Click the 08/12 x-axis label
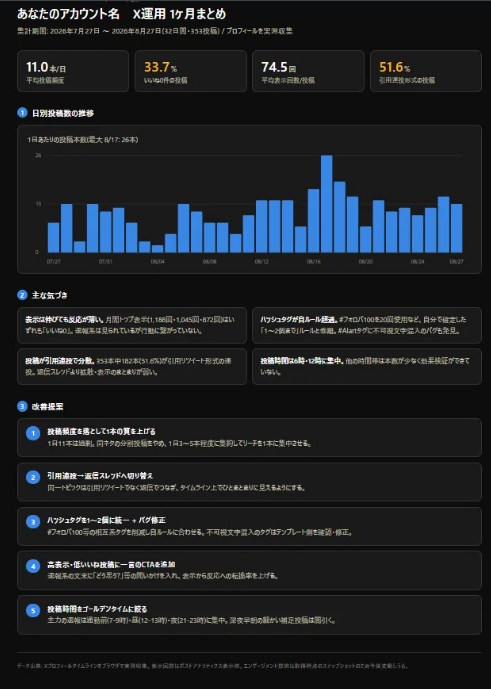The width and height of the screenshot is (491, 689). [262, 261]
